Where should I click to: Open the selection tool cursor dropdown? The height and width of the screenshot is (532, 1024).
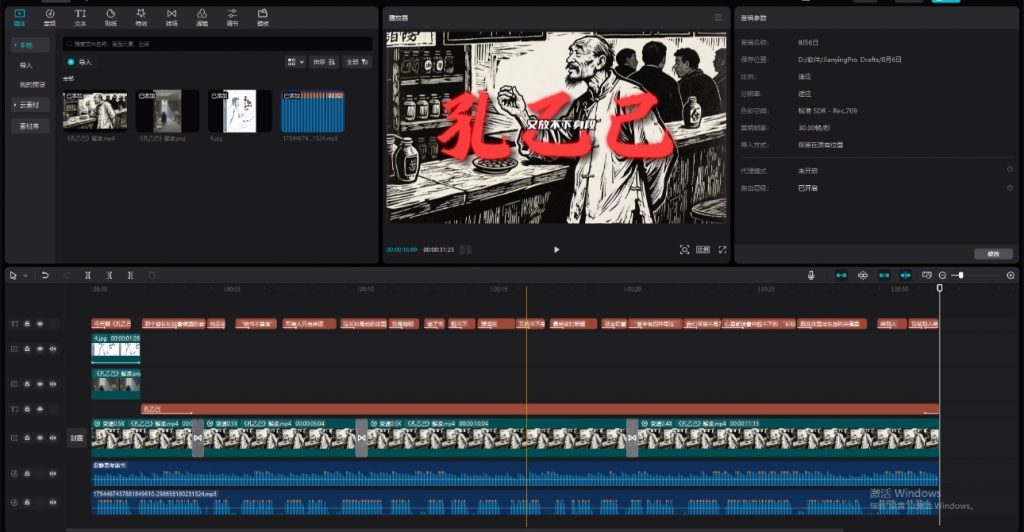[24, 275]
